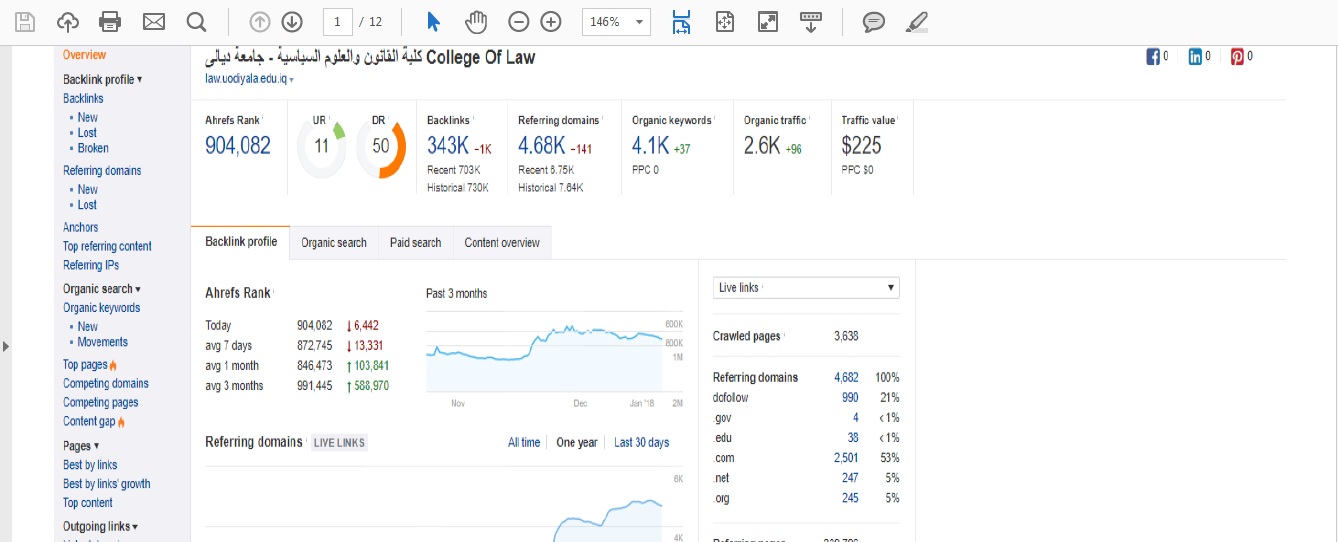Select the One year range
This screenshot has height=542, width=1338.
pos(577,442)
